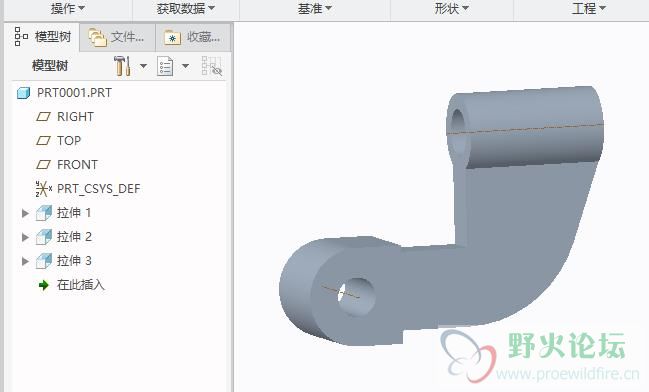Select the RIGHT datum plane

pyautogui.click(x=75, y=117)
